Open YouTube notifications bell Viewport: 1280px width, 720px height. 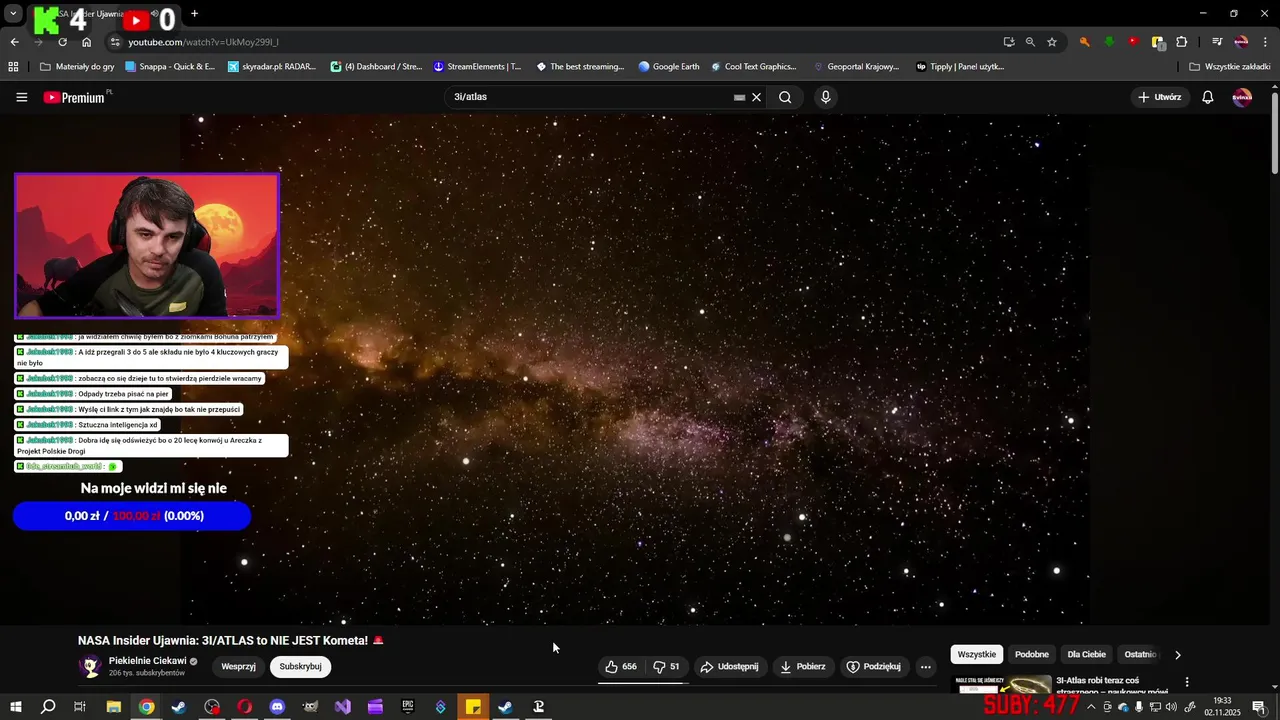1207,97
